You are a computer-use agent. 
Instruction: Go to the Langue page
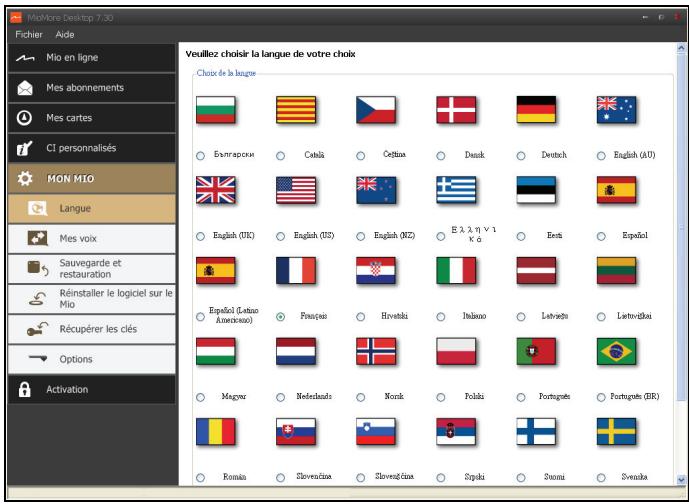pos(91,208)
